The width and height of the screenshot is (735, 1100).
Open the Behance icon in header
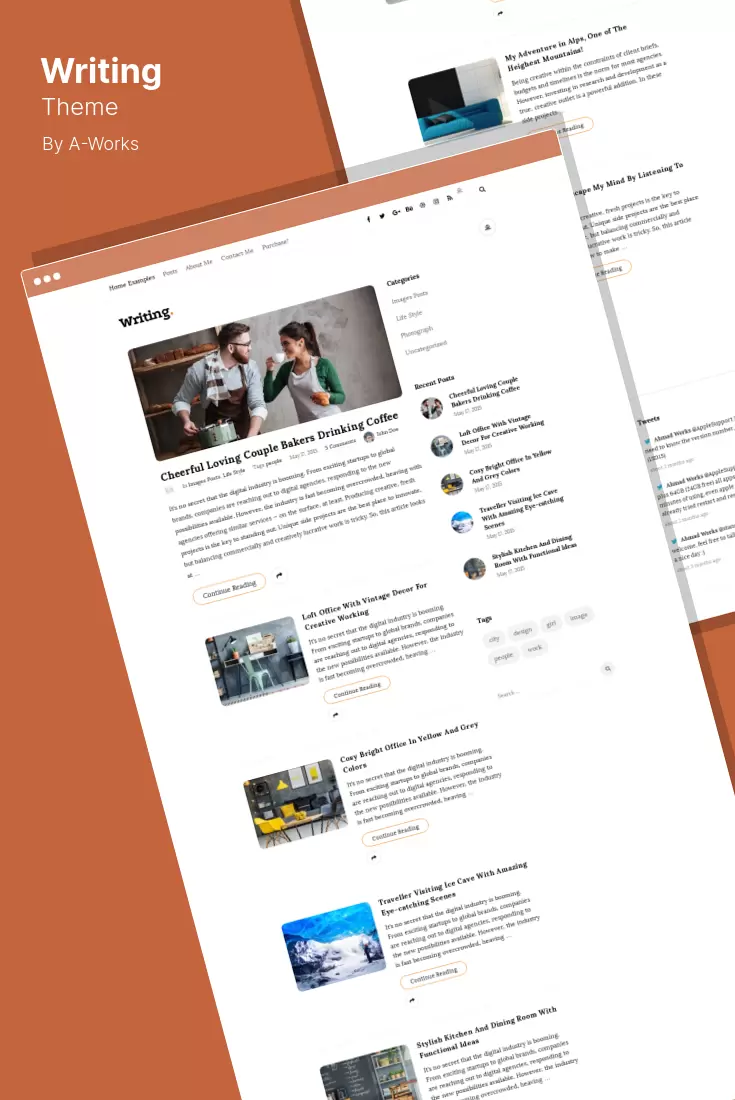409,209
